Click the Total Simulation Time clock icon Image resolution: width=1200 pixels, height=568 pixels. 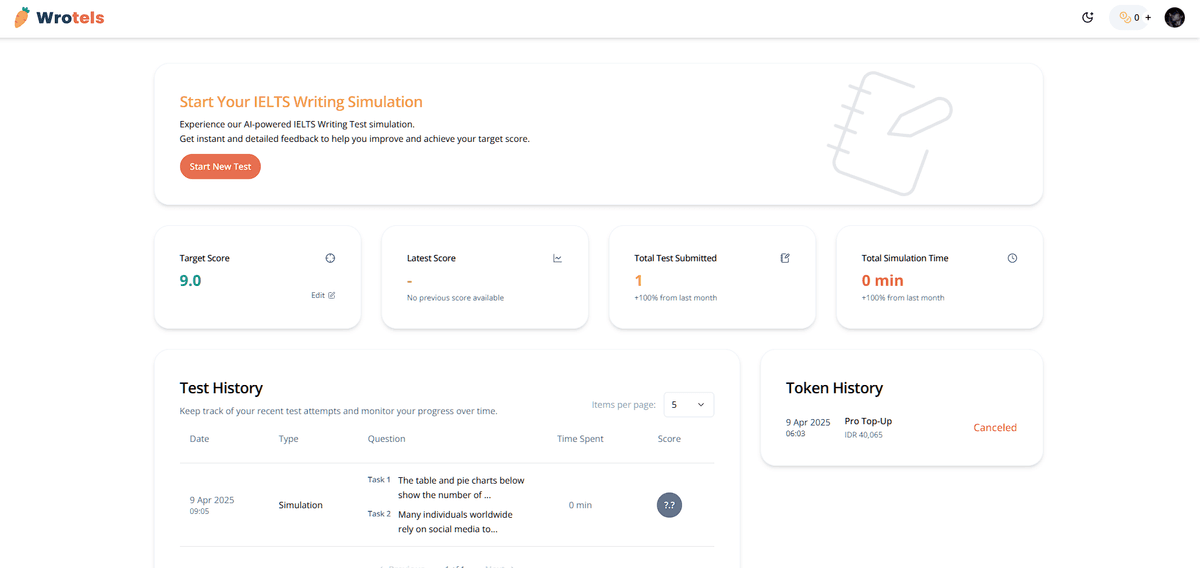(x=1012, y=258)
